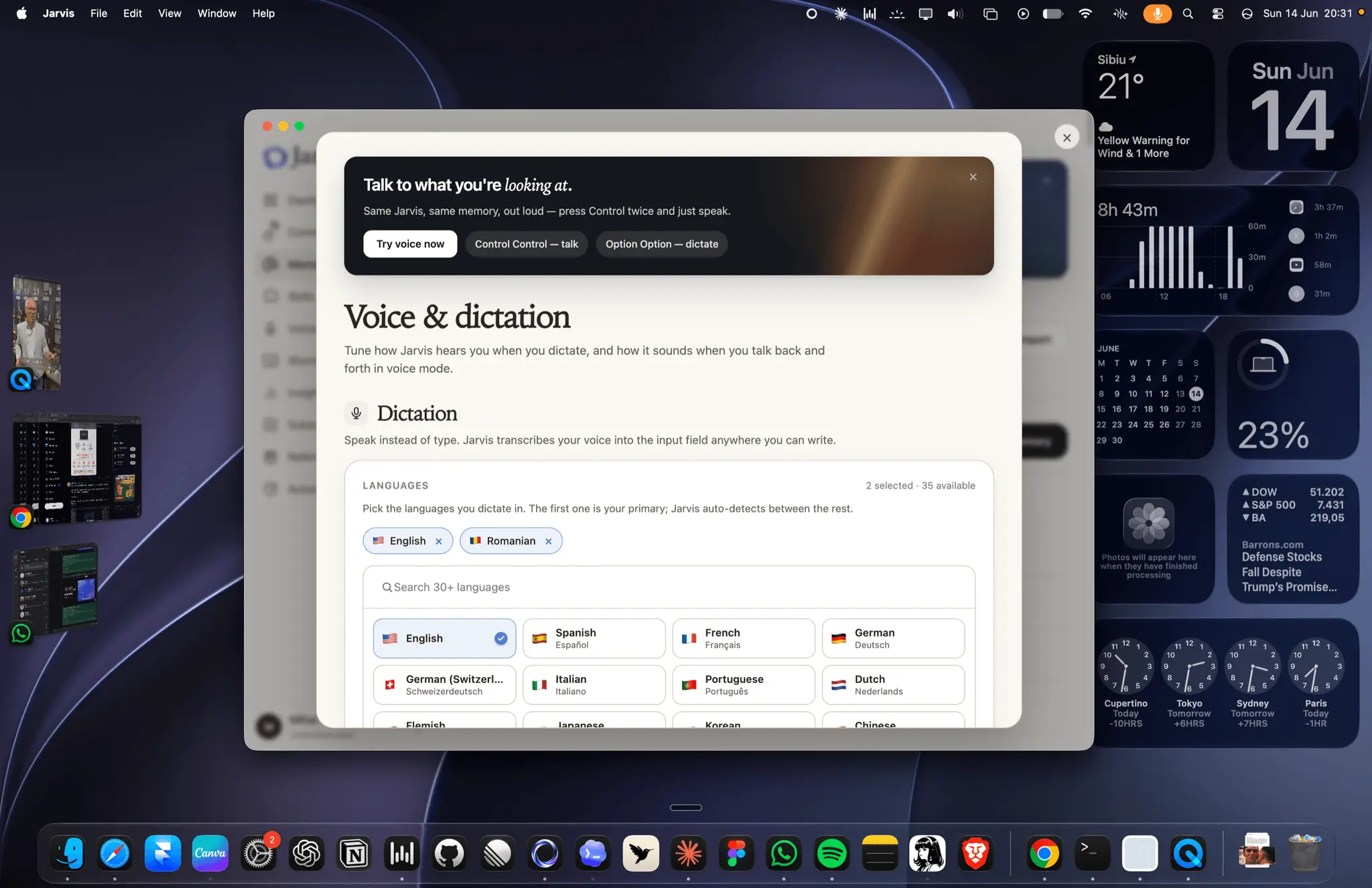The width and height of the screenshot is (1372, 888).
Task: Click the menu bar battery icon
Action: [1052, 13]
